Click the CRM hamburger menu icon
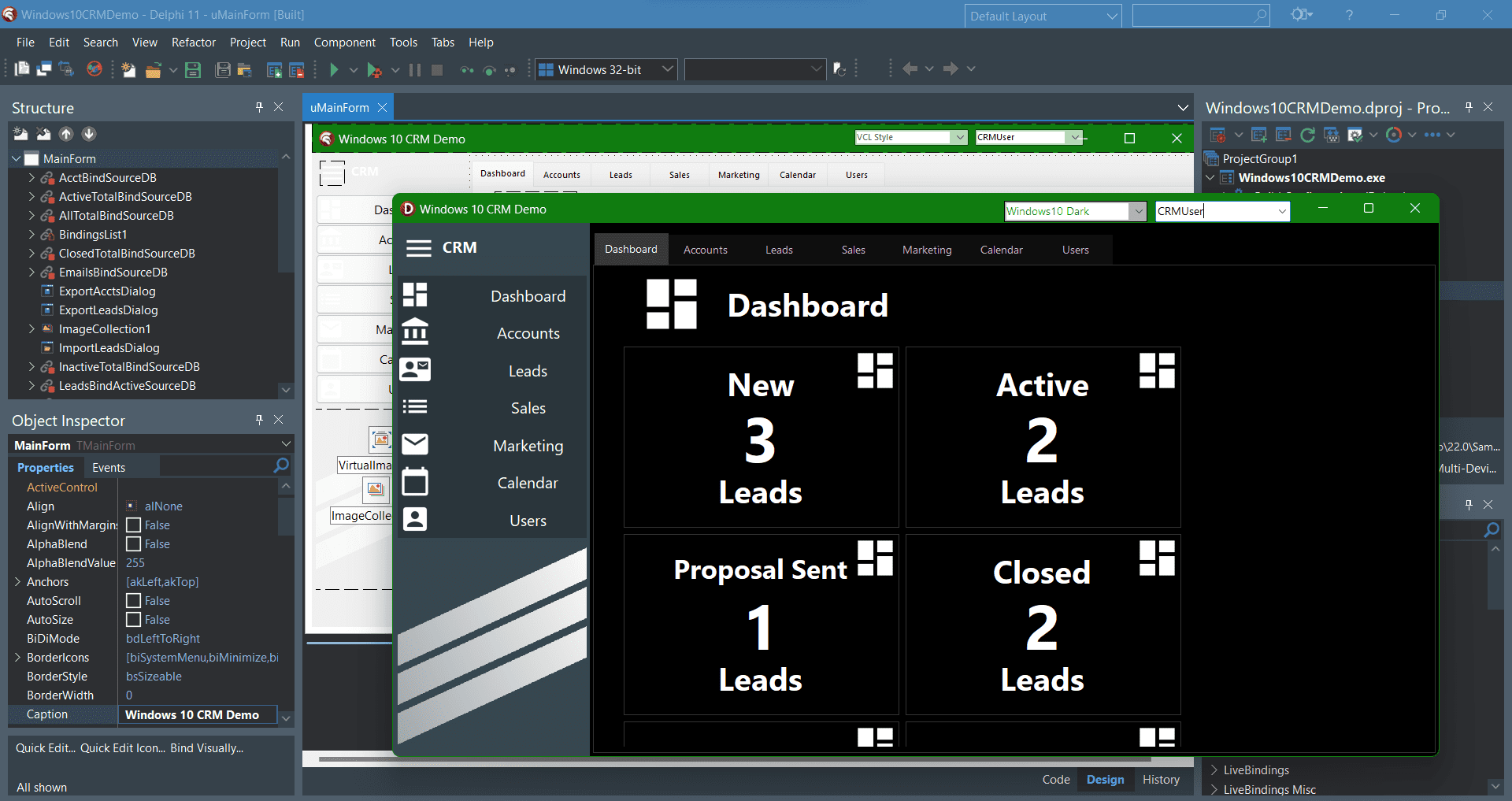This screenshot has height=801, width=1512. pos(418,247)
